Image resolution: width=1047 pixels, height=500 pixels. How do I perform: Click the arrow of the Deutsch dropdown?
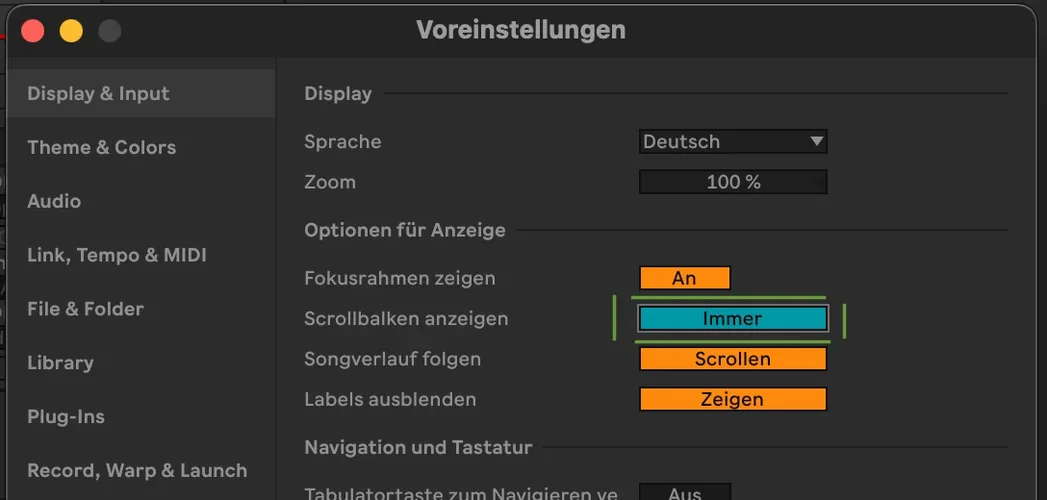(816, 142)
